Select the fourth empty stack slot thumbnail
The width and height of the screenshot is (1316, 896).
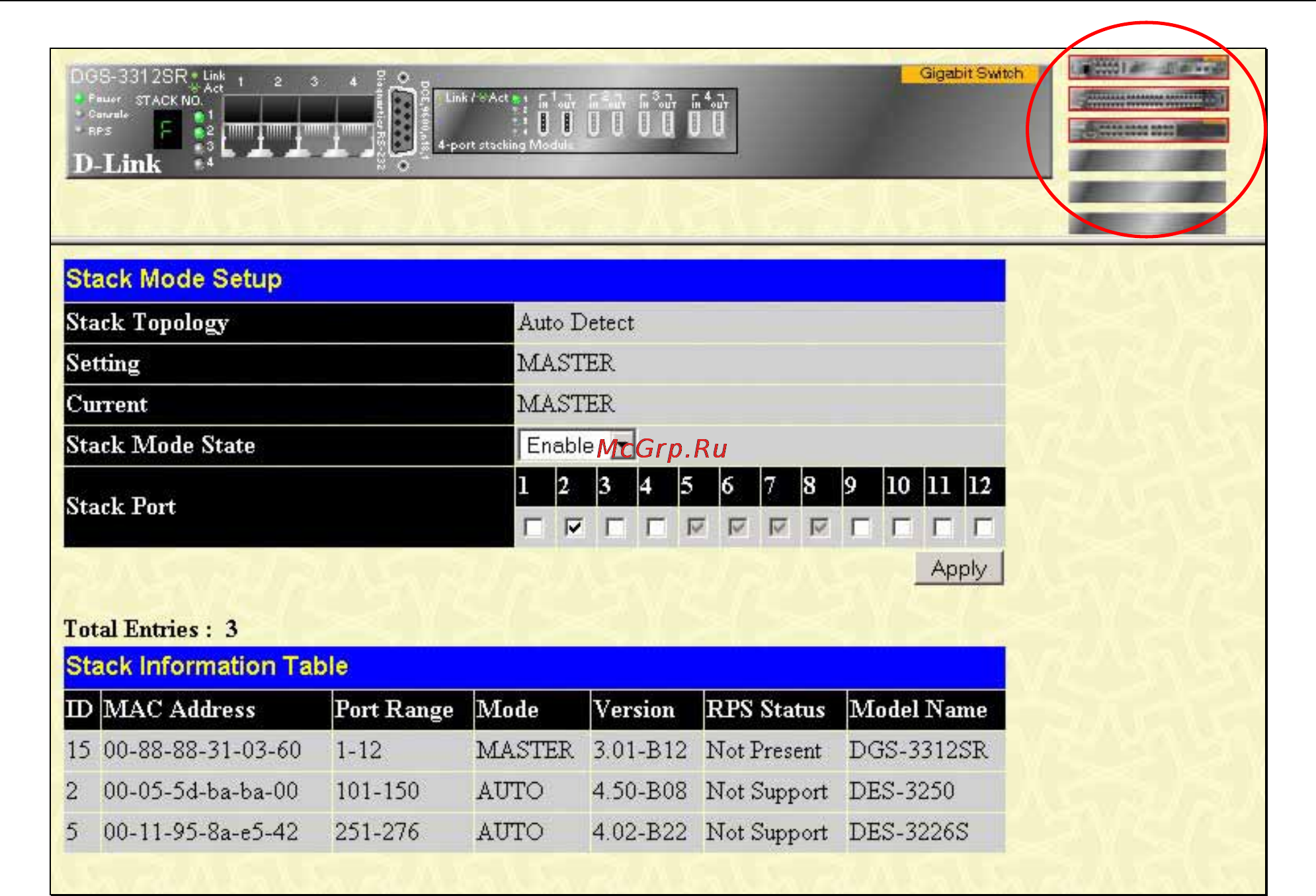pos(1147,161)
